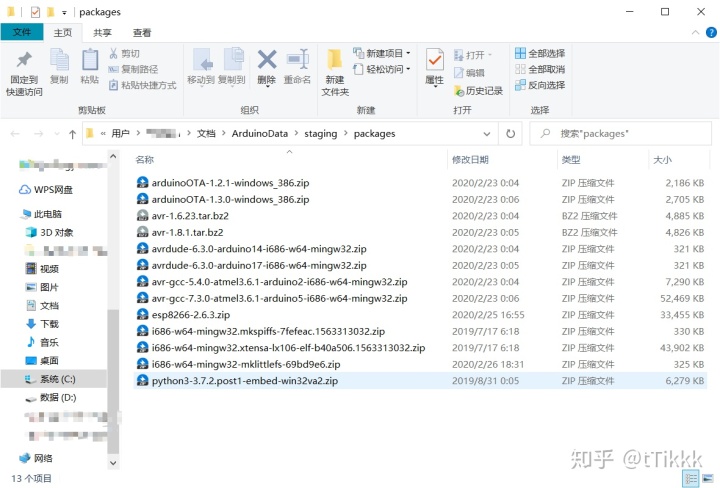Click Select All (全部选择)
The image size is (720, 488).
coord(540,53)
